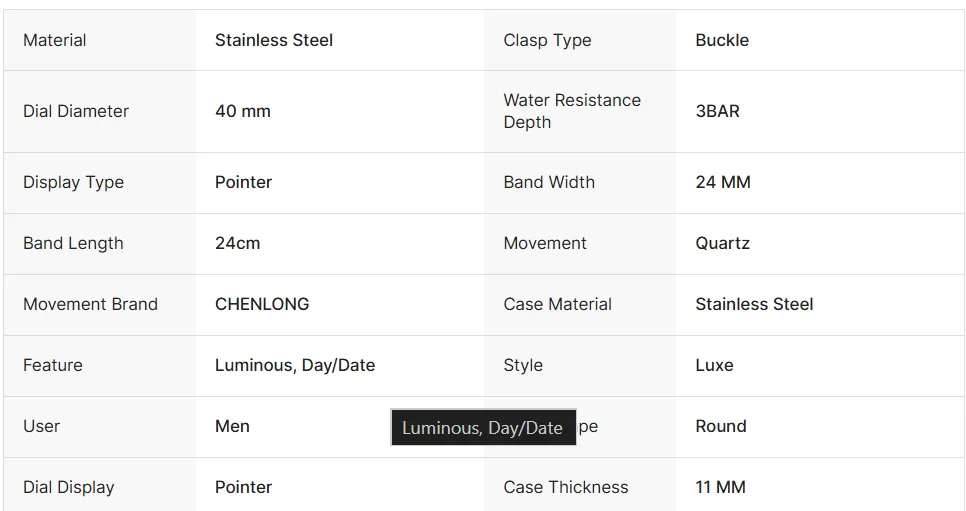Click the Case Material label
The height and width of the screenshot is (511, 966).
(557, 304)
